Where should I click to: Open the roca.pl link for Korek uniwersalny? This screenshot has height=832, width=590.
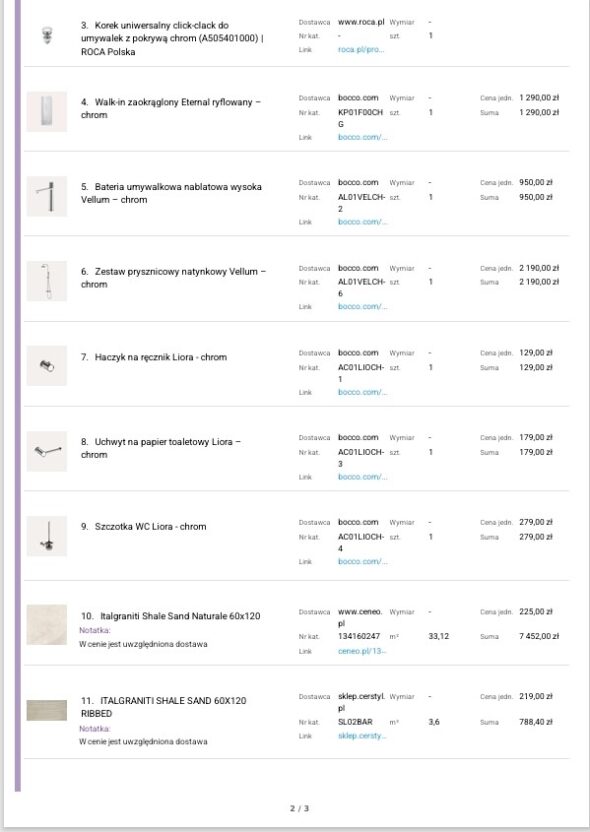click(x=361, y=50)
